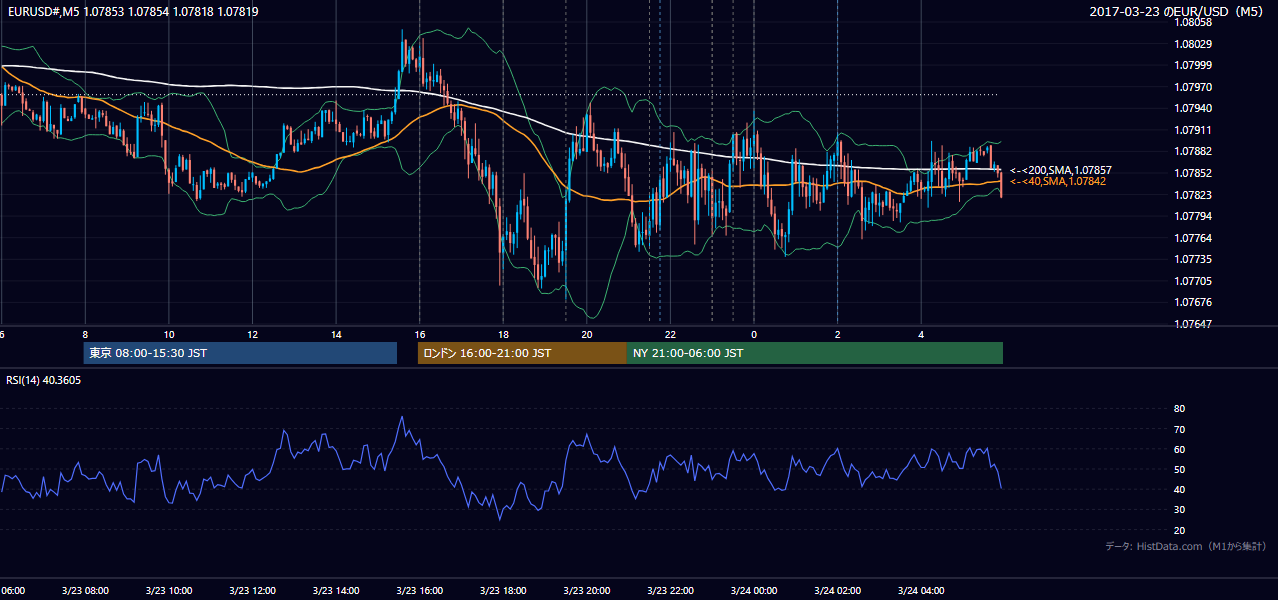
Task: Click price axis label 1.07735
Action: pos(1193,259)
